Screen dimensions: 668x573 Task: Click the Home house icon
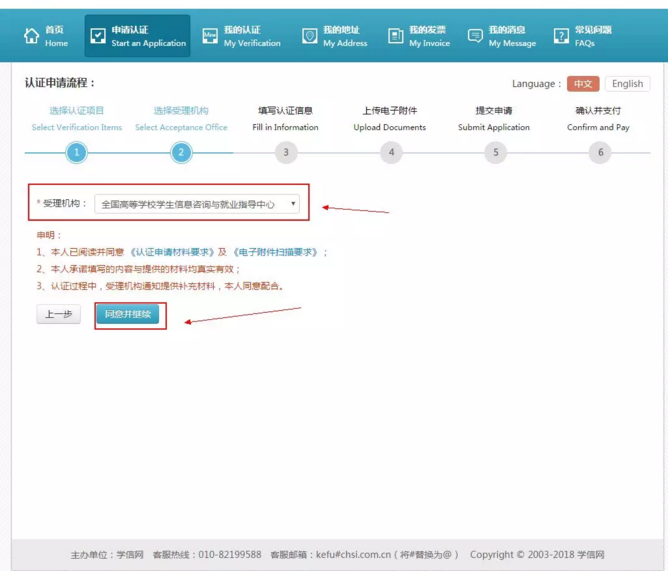coord(31,37)
